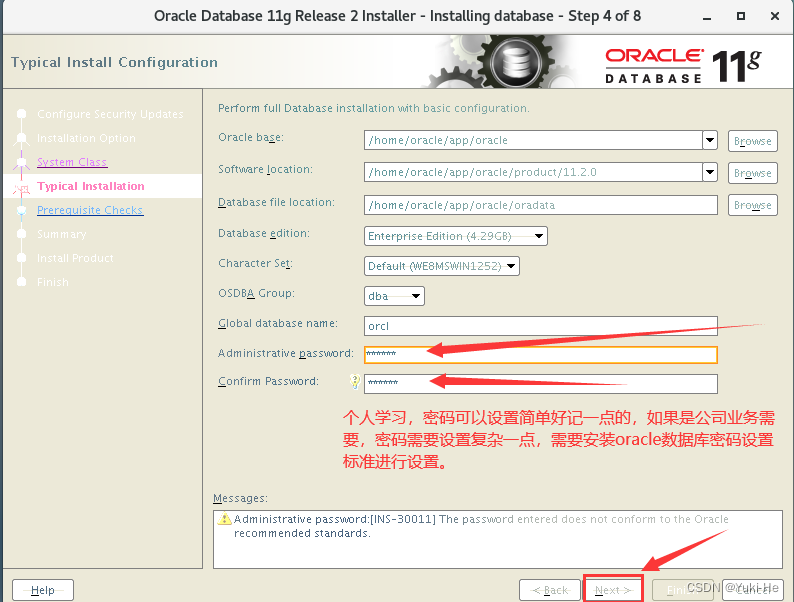Select the Typical Installation step
The image size is (794, 602).
click(91, 186)
